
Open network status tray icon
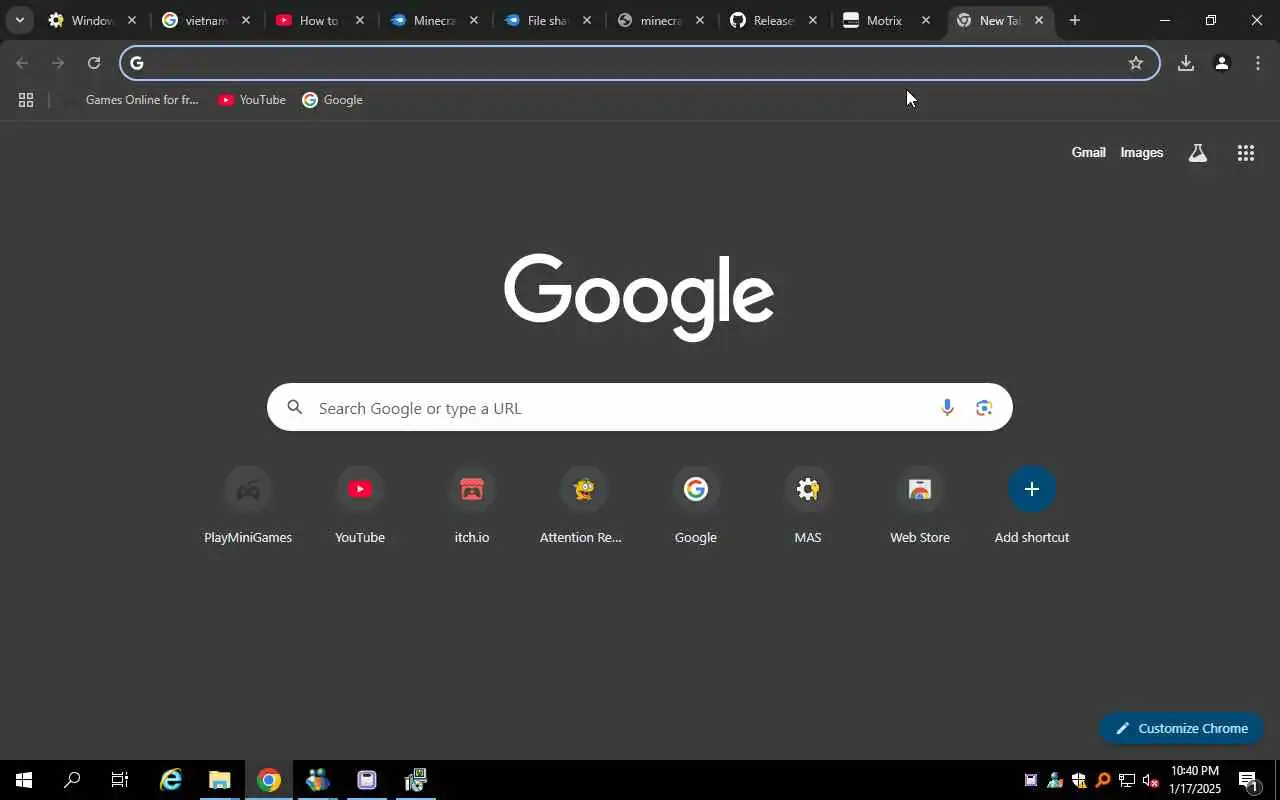pyautogui.click(x=1126, y=781)
